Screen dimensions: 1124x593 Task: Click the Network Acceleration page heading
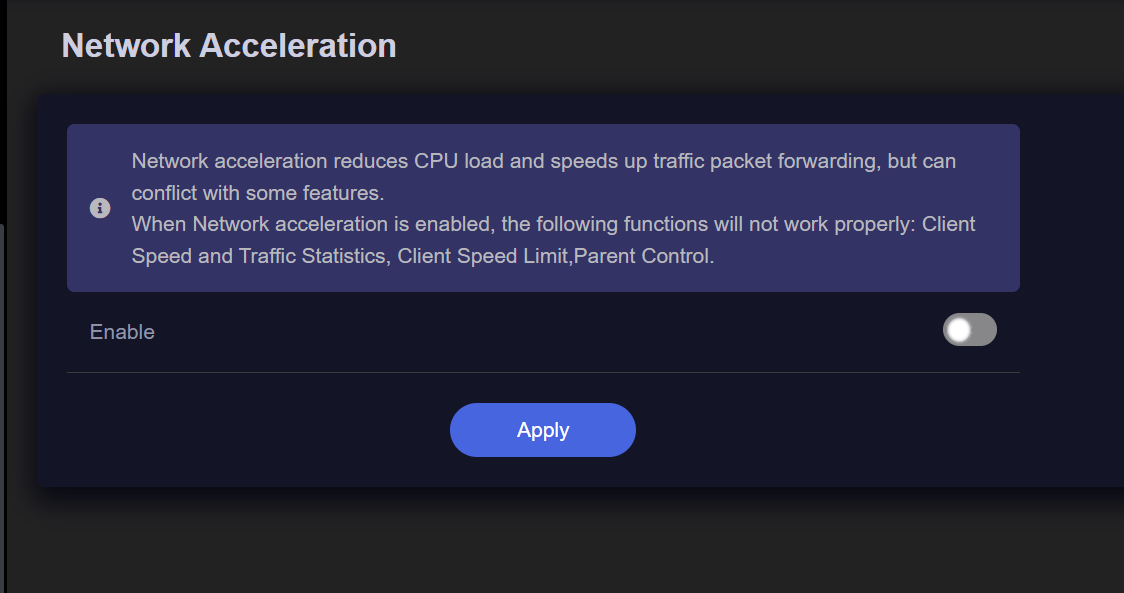pyautogui.click(x=229, y=46)
